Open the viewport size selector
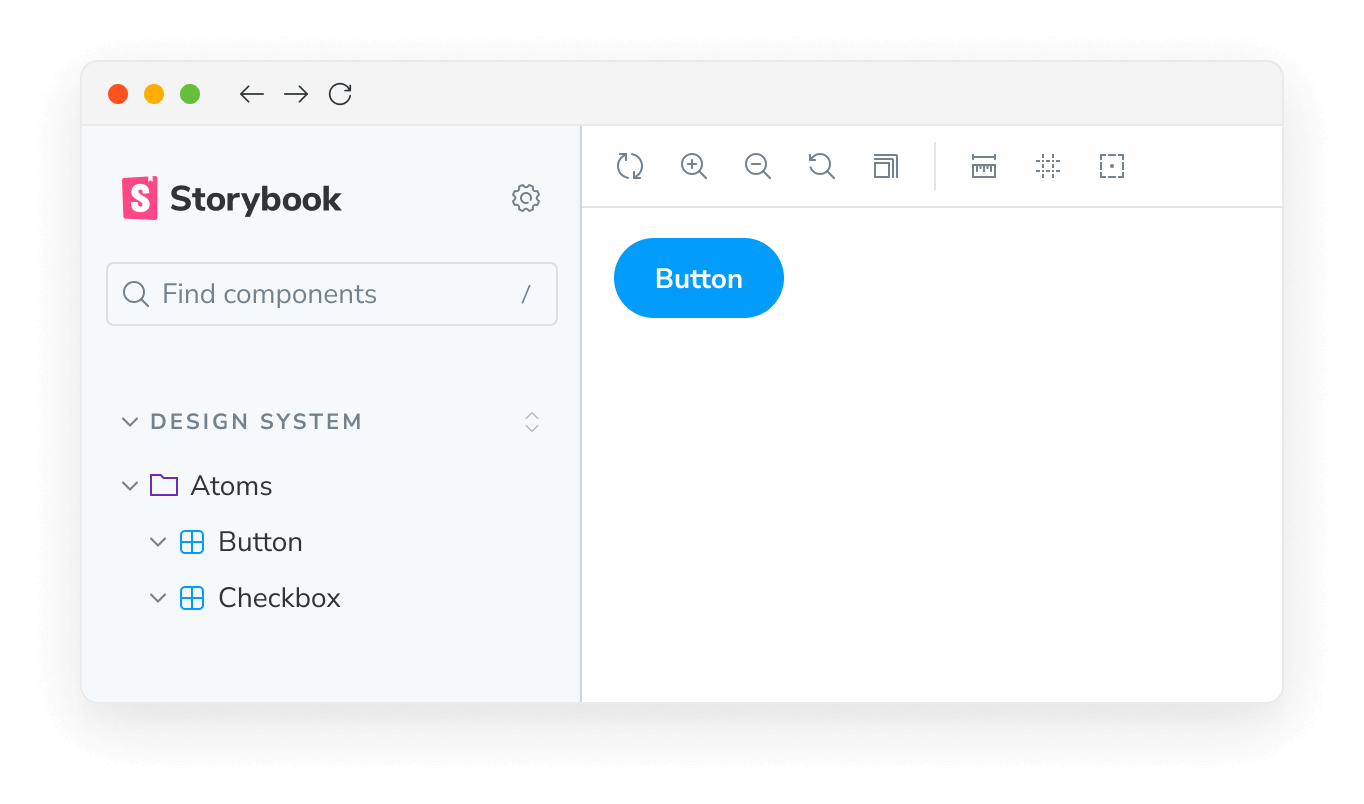 (x=885, y=166)
